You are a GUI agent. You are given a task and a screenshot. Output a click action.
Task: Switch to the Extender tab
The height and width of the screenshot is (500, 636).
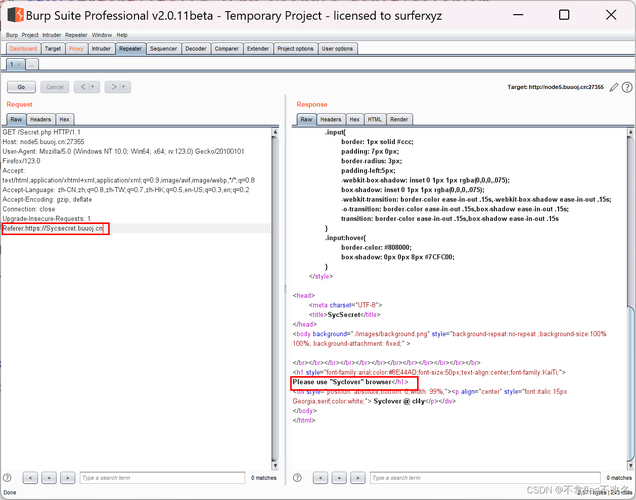258,49
